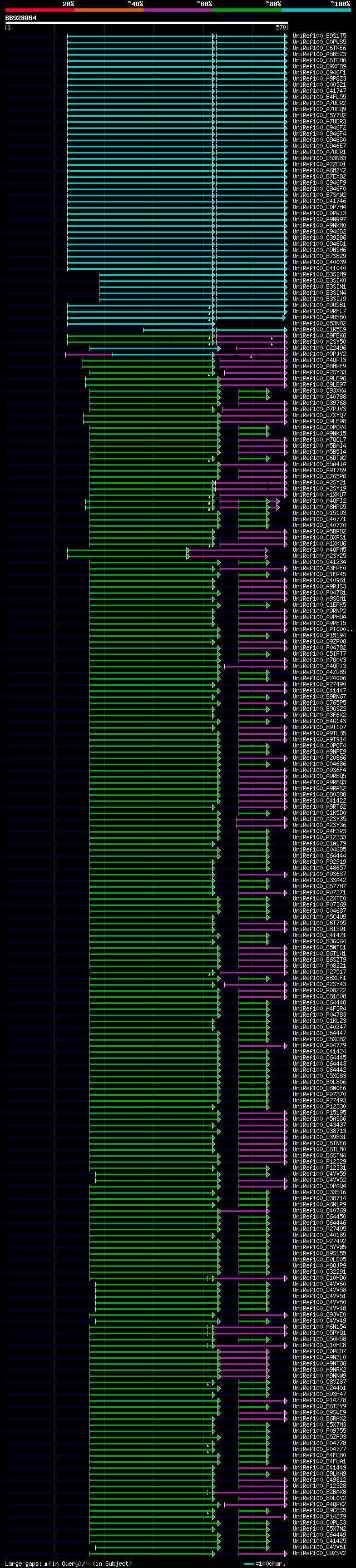Select hit label UniRef100_Q39286
The image size is (356, 1568).
point(319,238)
